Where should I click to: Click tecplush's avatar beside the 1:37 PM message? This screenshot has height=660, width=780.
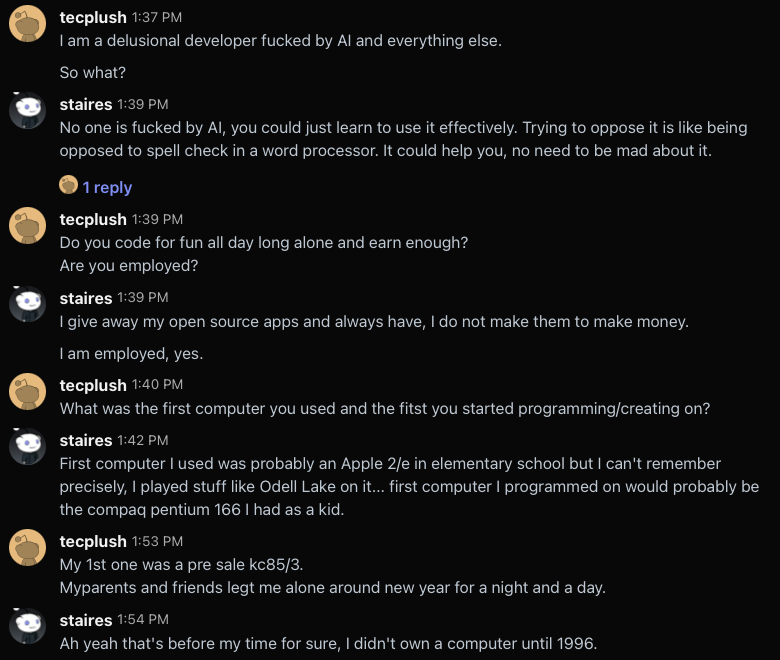pyautogui.click(x=27, y=23)
